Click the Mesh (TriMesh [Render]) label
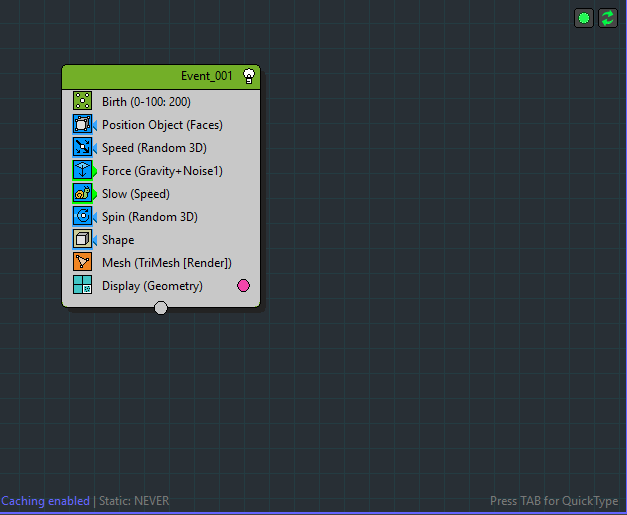The width and height of the screenshot is (627, 515). click(x=166, y=263)
